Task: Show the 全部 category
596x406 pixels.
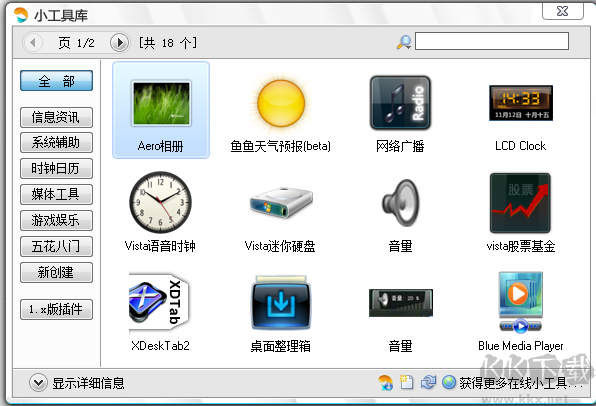Action: point(56,81)
